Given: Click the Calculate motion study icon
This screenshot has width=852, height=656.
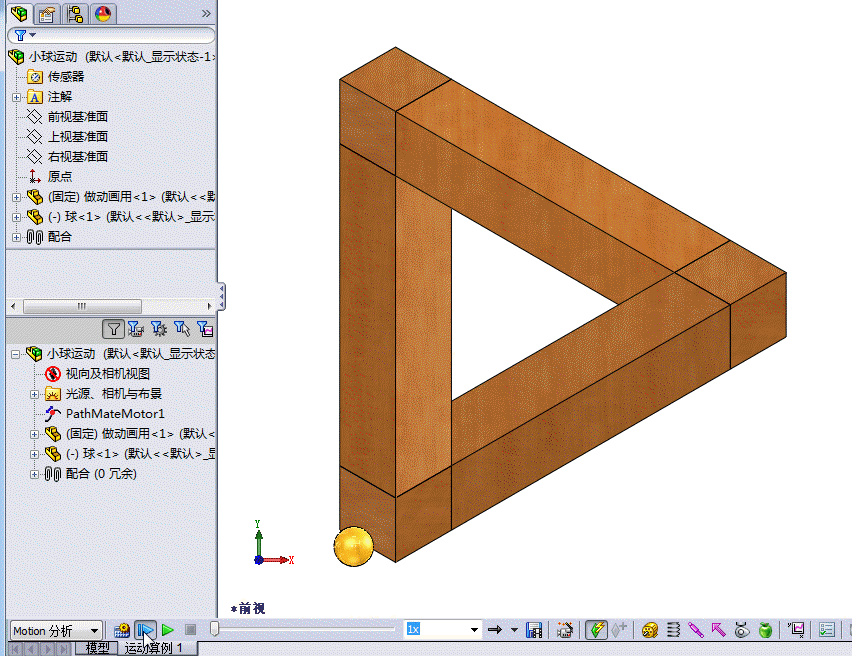Looking at the screenshot, I should click(x=122, y=630).
